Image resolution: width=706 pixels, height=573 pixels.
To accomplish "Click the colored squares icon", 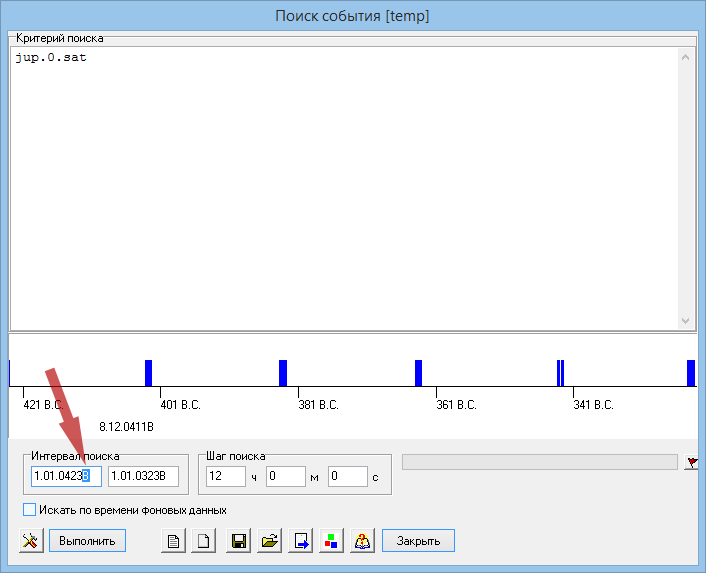I will (x=332, y=541).
